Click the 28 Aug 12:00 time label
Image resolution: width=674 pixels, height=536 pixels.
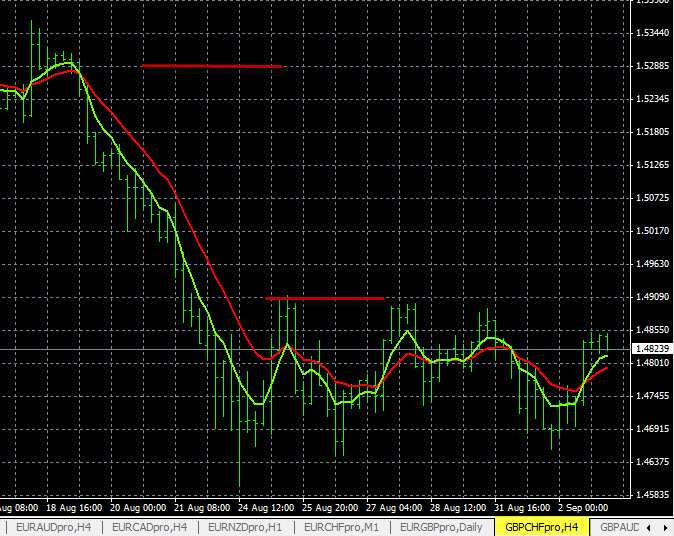[x=458, y=508]
